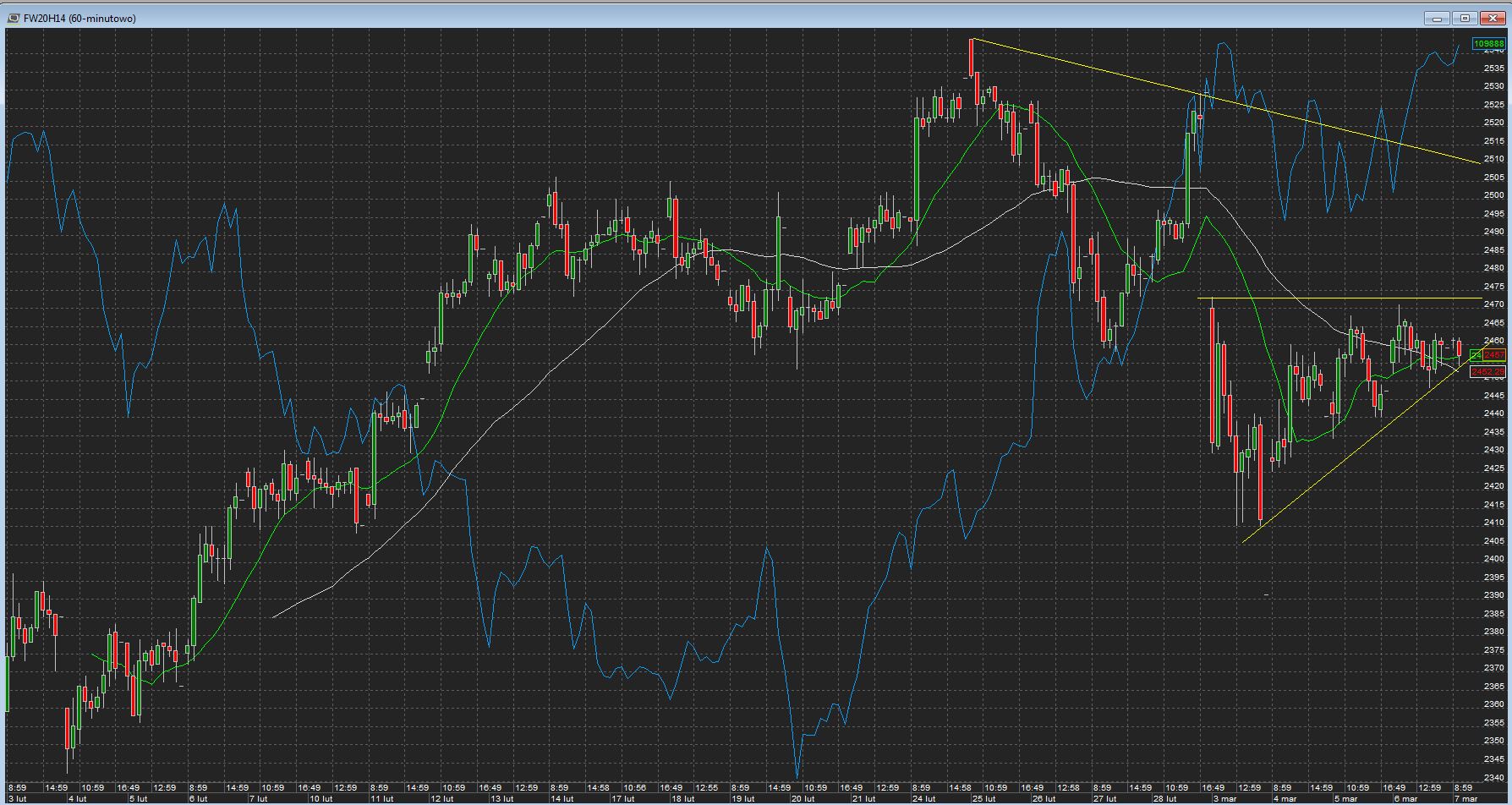Click the 3 mar date on time axis
The width and height of the screenshot is (1512, 805).
tap(1224, 798)
